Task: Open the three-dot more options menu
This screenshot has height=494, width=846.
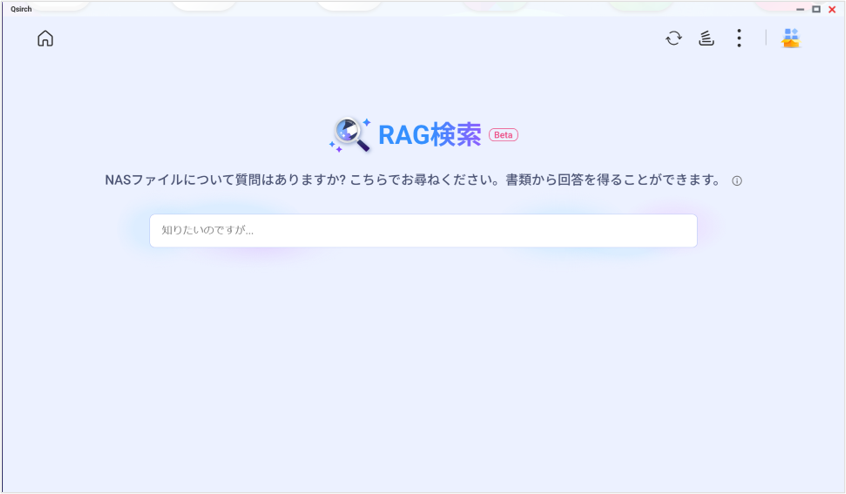Action: point(739,38)
